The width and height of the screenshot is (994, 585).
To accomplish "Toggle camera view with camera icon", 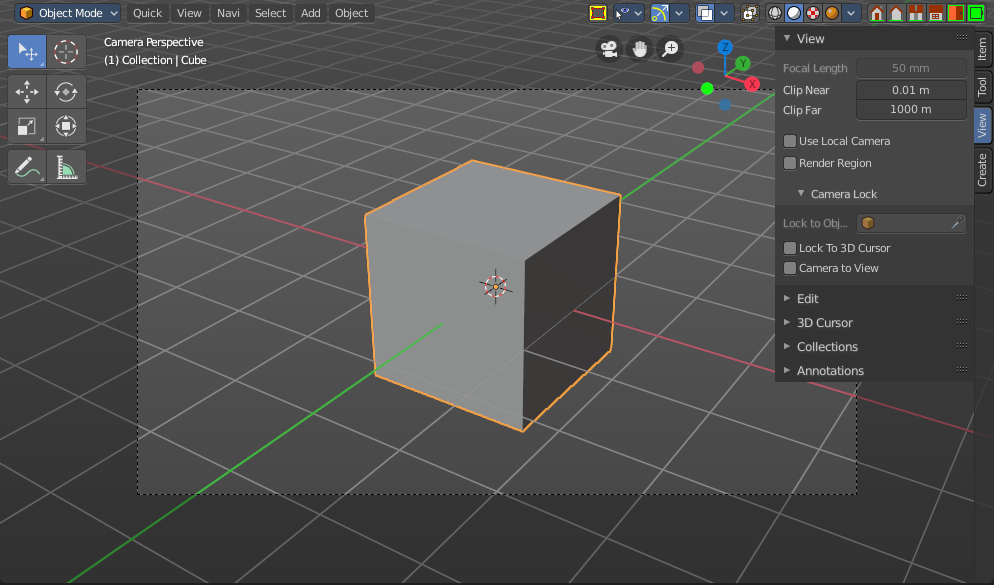I will pos(609,49).
